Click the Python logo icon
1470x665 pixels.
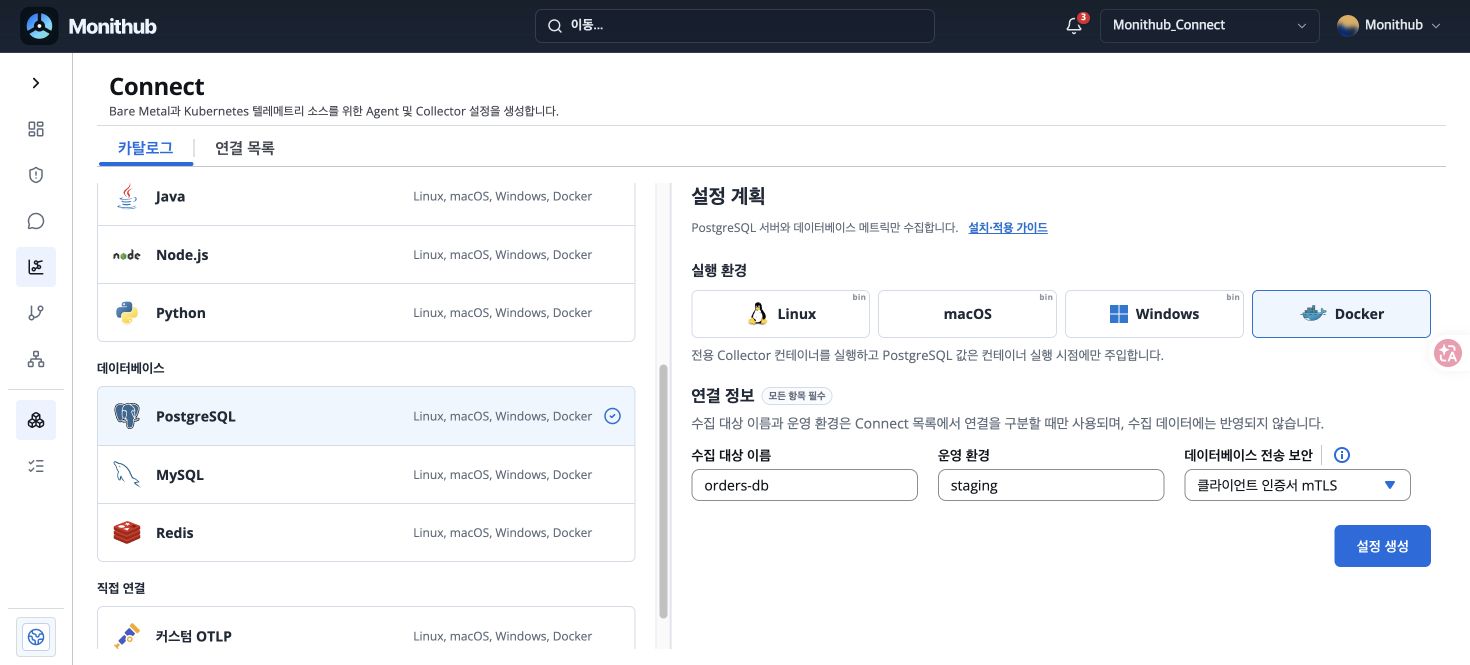coord(126,313)
